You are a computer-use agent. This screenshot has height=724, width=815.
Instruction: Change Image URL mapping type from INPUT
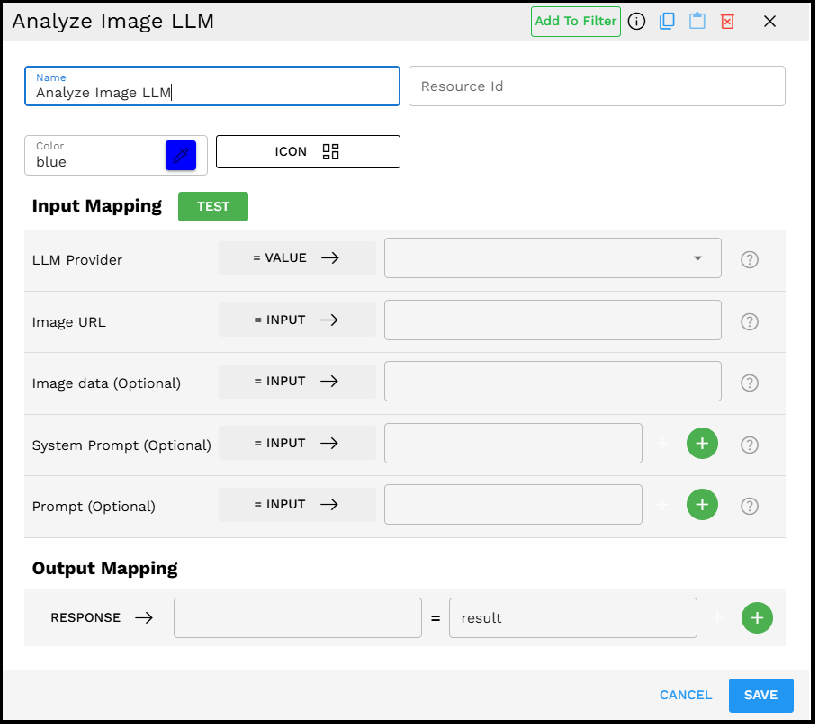coord(297,319)
